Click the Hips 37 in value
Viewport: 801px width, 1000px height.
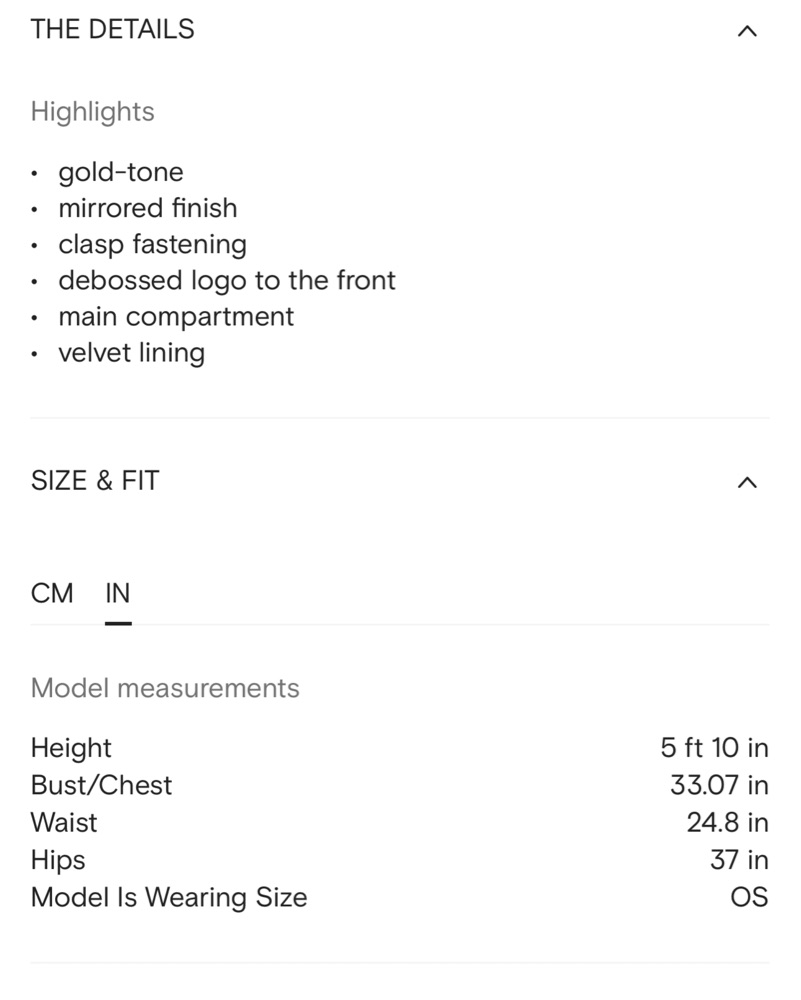tap(740, 860)
